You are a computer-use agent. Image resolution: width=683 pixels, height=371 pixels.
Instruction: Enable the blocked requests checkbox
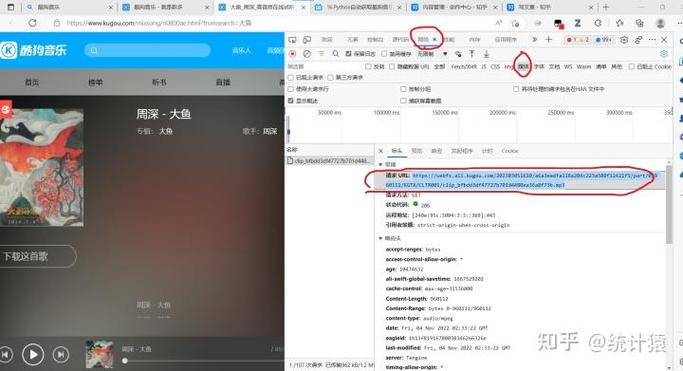pyautogui.click(x=291, y=78)
